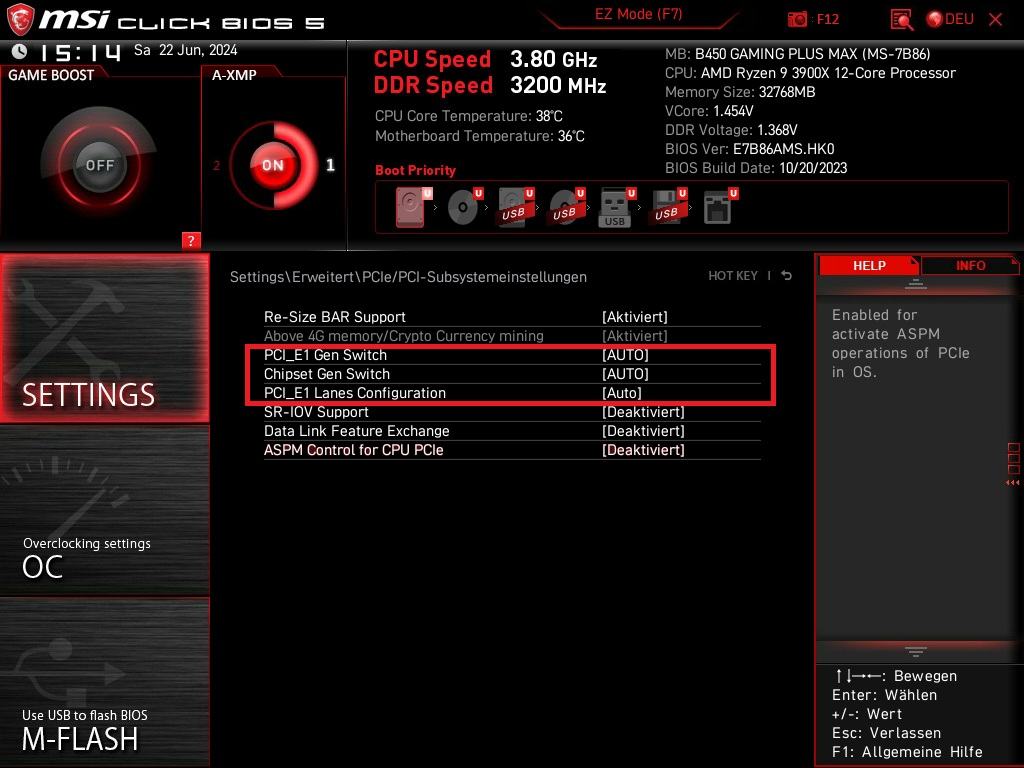Viewport: 1024px width, 768px height.
Task: Click the DDR Speed 3200 MHz readout
Action: pos(490,86)
